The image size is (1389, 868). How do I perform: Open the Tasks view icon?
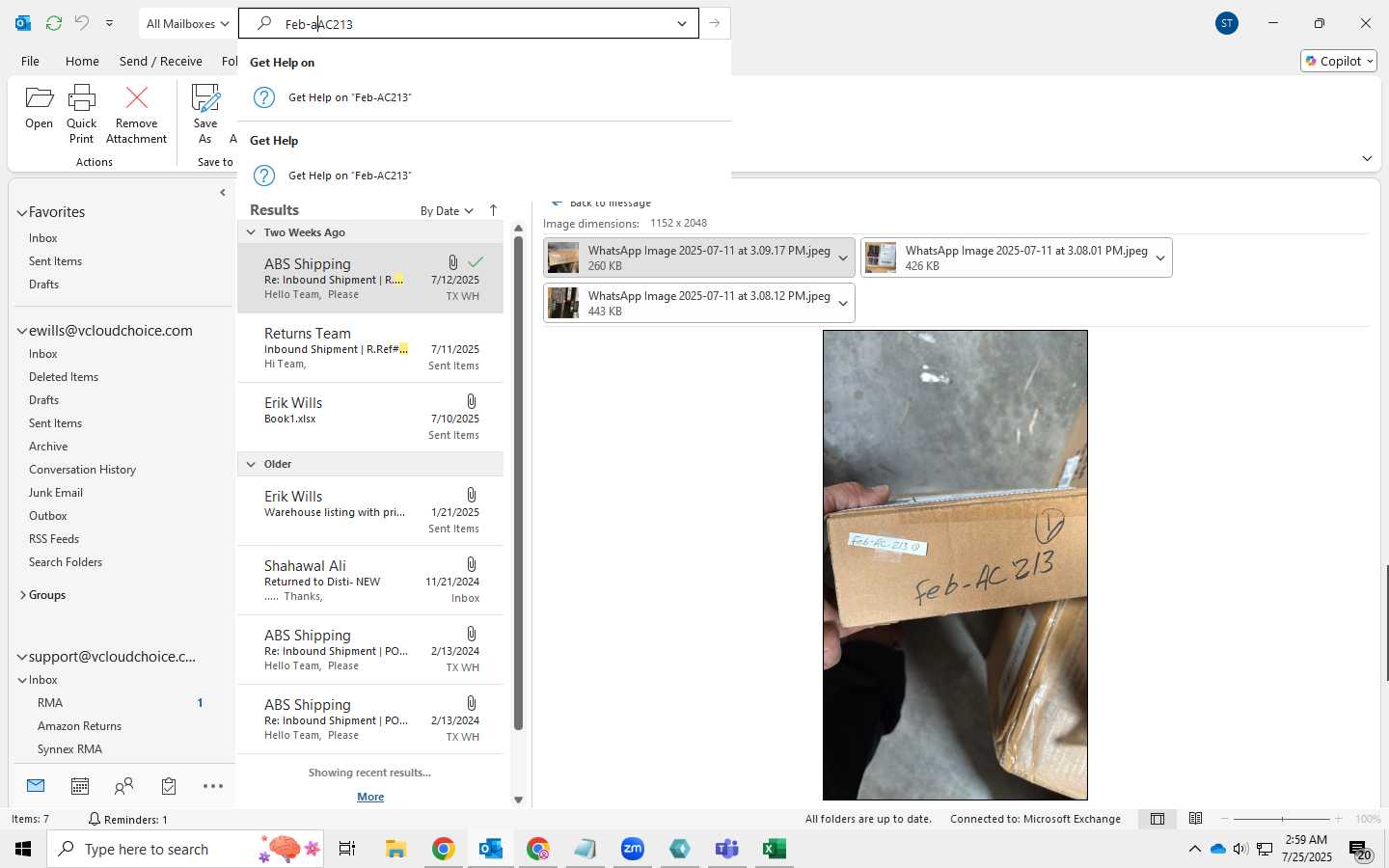169,786
